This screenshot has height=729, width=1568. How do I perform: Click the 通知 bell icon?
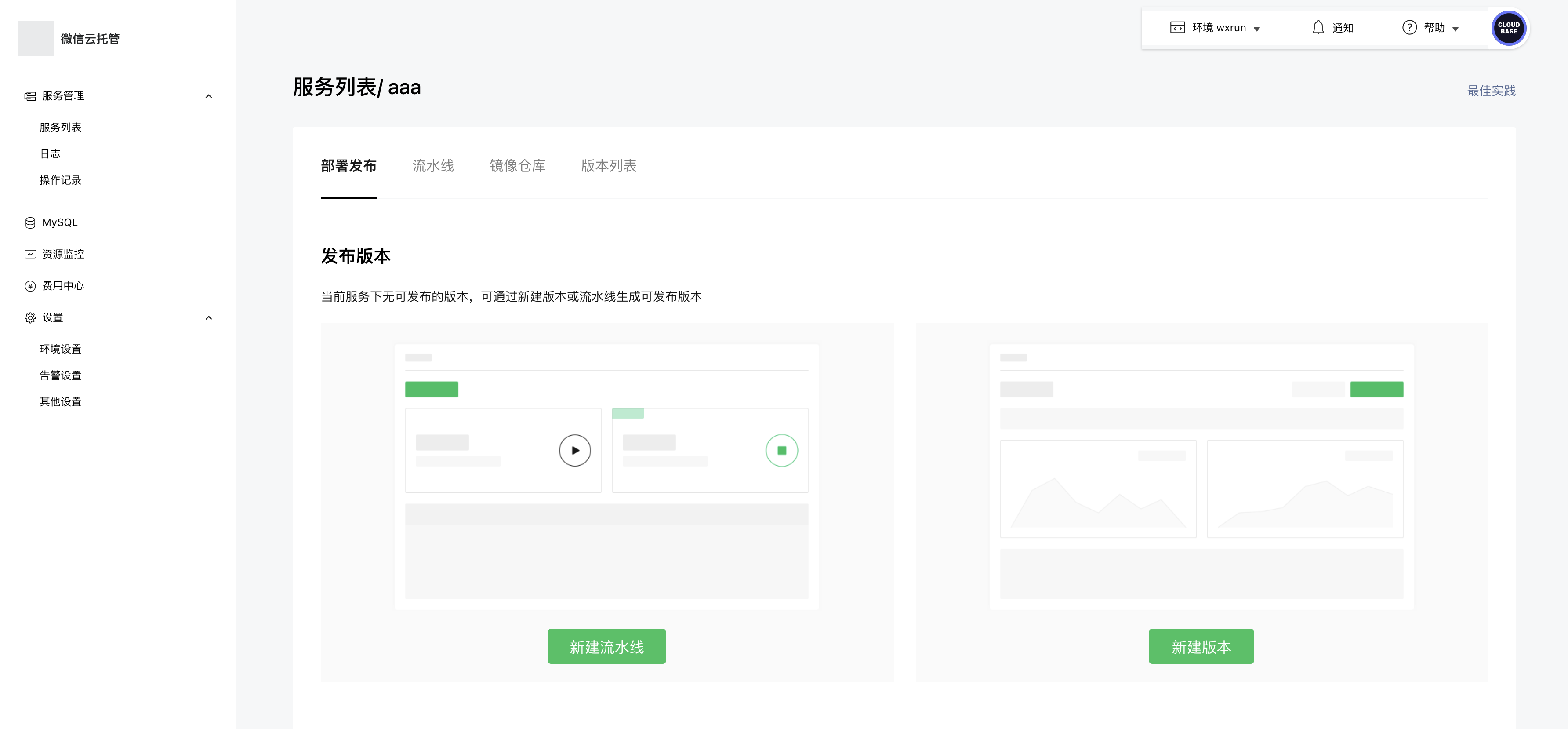click(x=1318, y=27)
